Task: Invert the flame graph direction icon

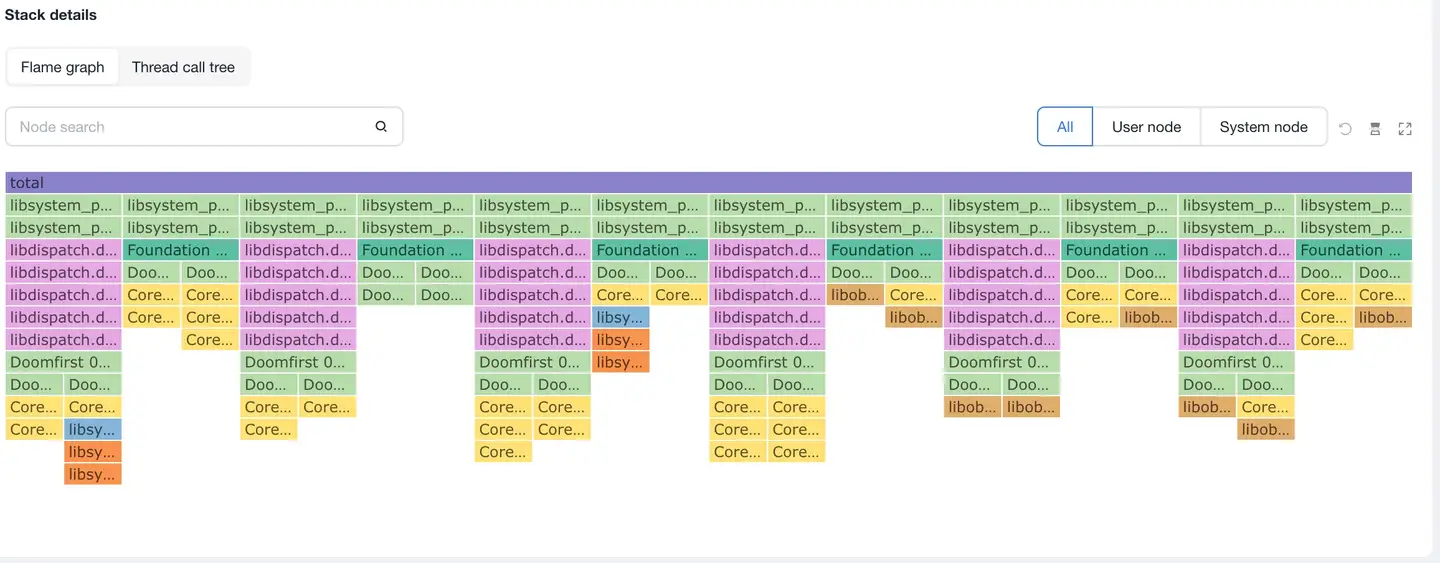Action: pyautogui.click(x=1375, y=128)
